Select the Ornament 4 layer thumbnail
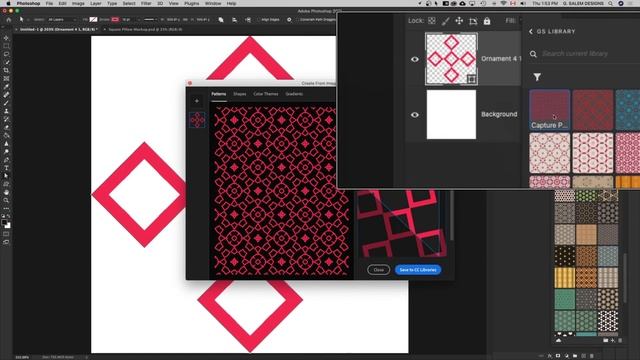This screenshot has width=640, height=360. tap(451, 59)
